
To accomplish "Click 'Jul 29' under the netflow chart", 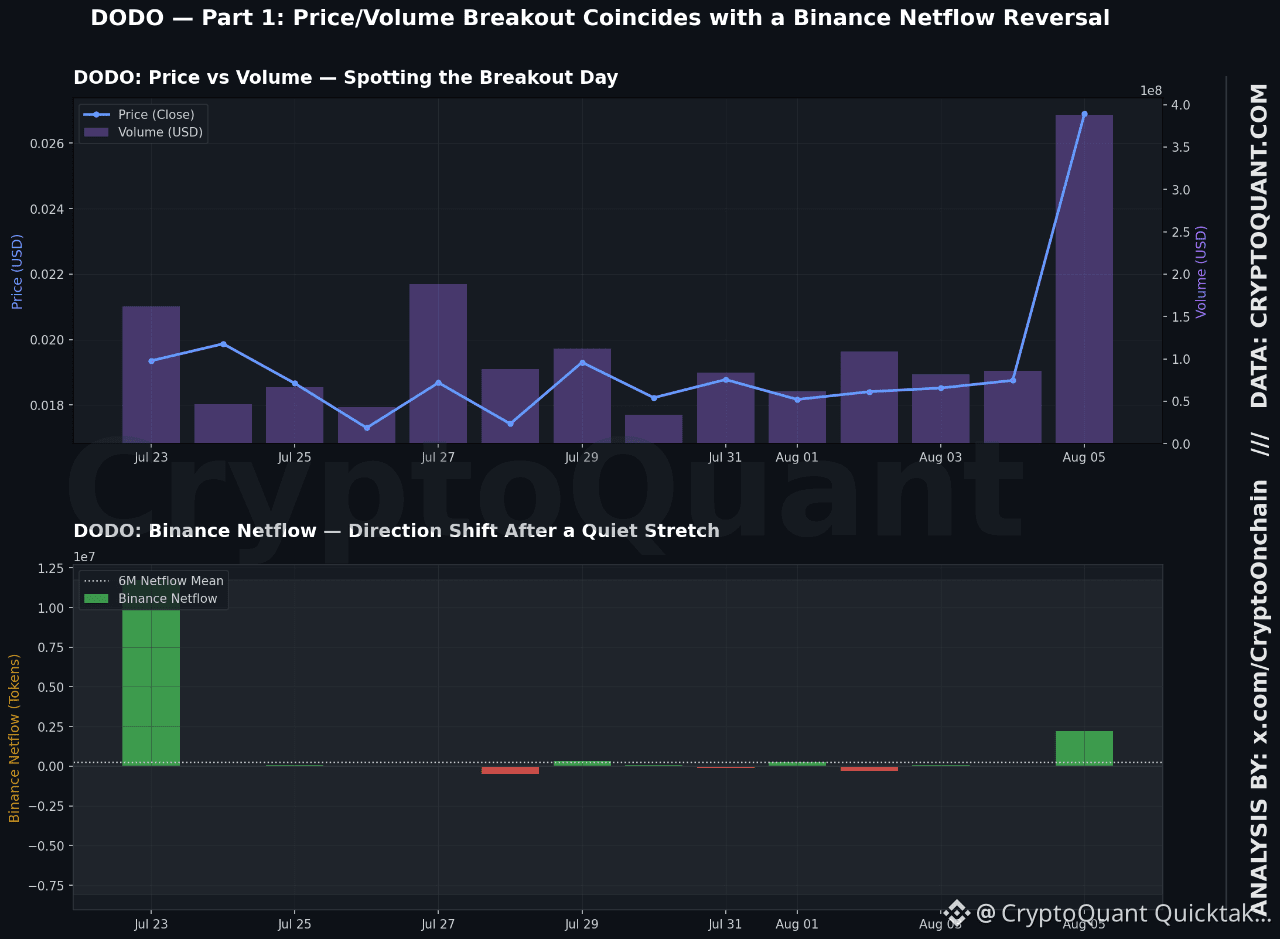I will [x=581, y=925].
